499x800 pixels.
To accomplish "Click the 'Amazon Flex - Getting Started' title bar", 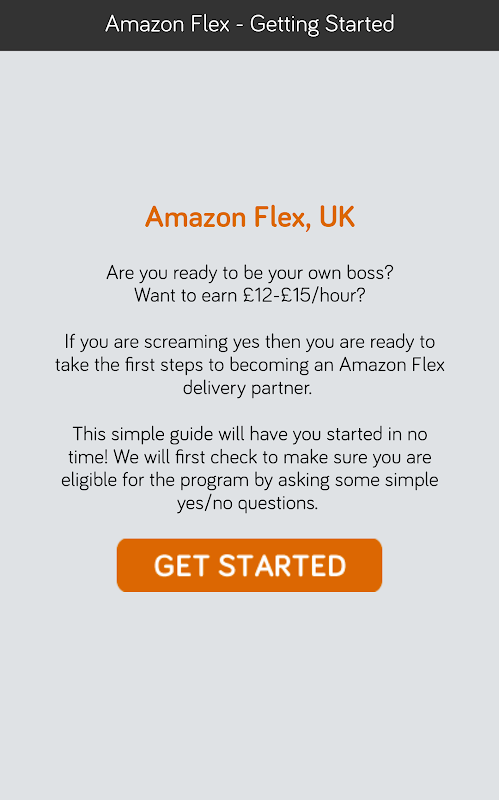I will [250, 25].
